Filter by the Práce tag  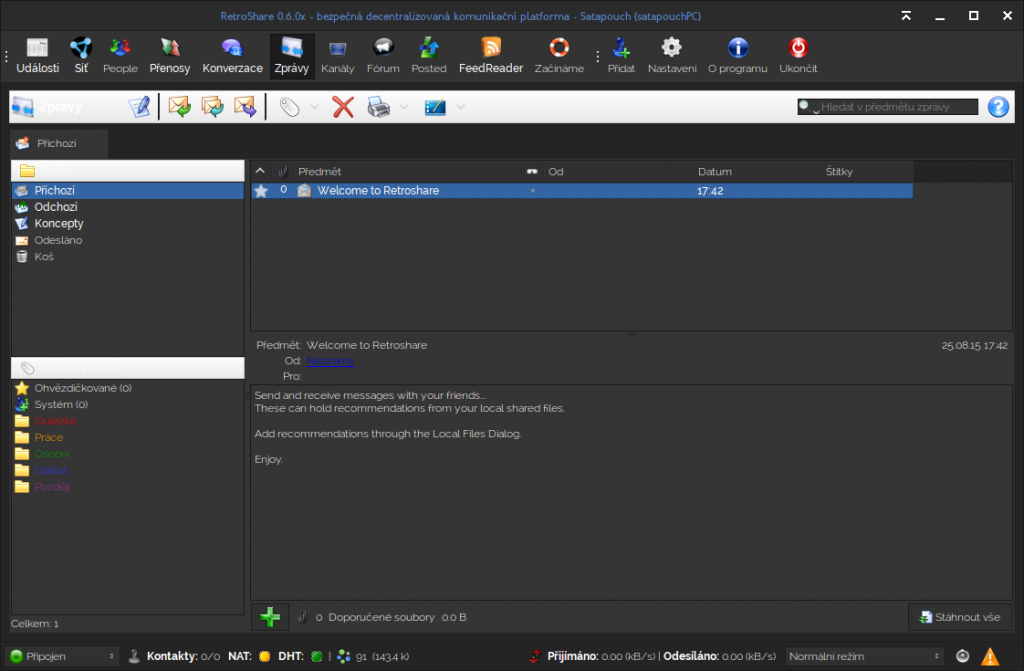tap(128, 437)
